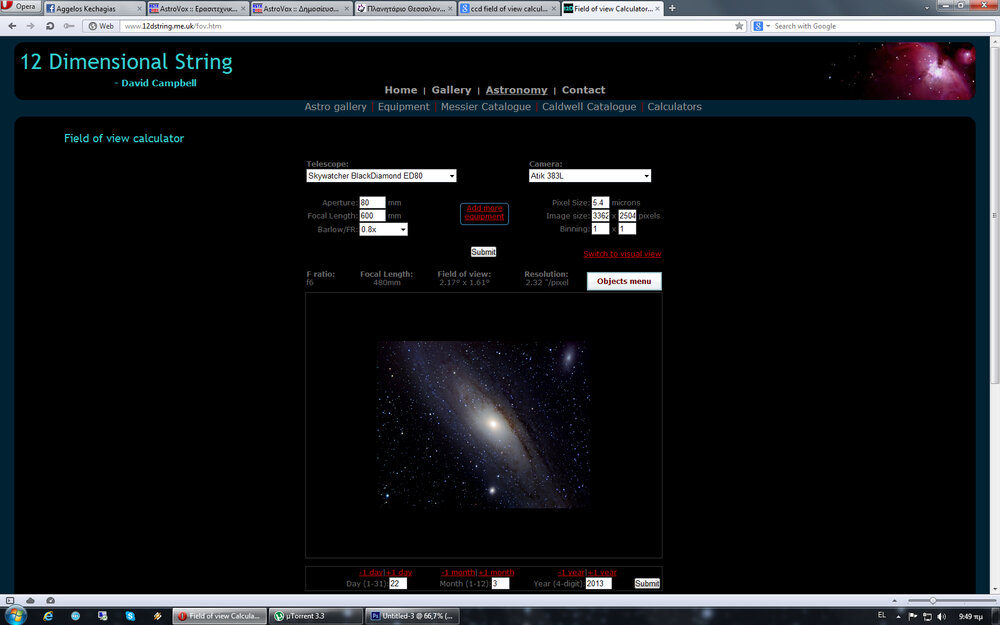Click into the Aperture input field
1000x625 pixels.
372,202
